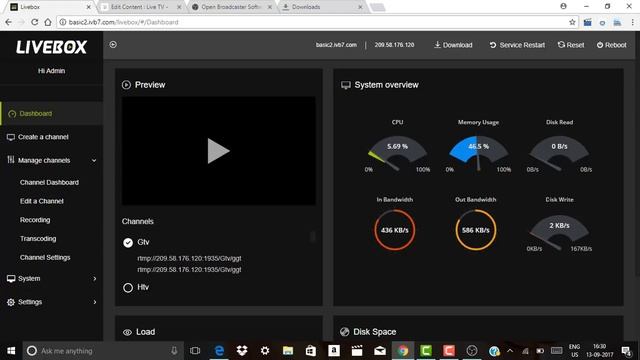Click the System overview monitor icon
This screenshot has height=360, width=640.
[346, 85]
